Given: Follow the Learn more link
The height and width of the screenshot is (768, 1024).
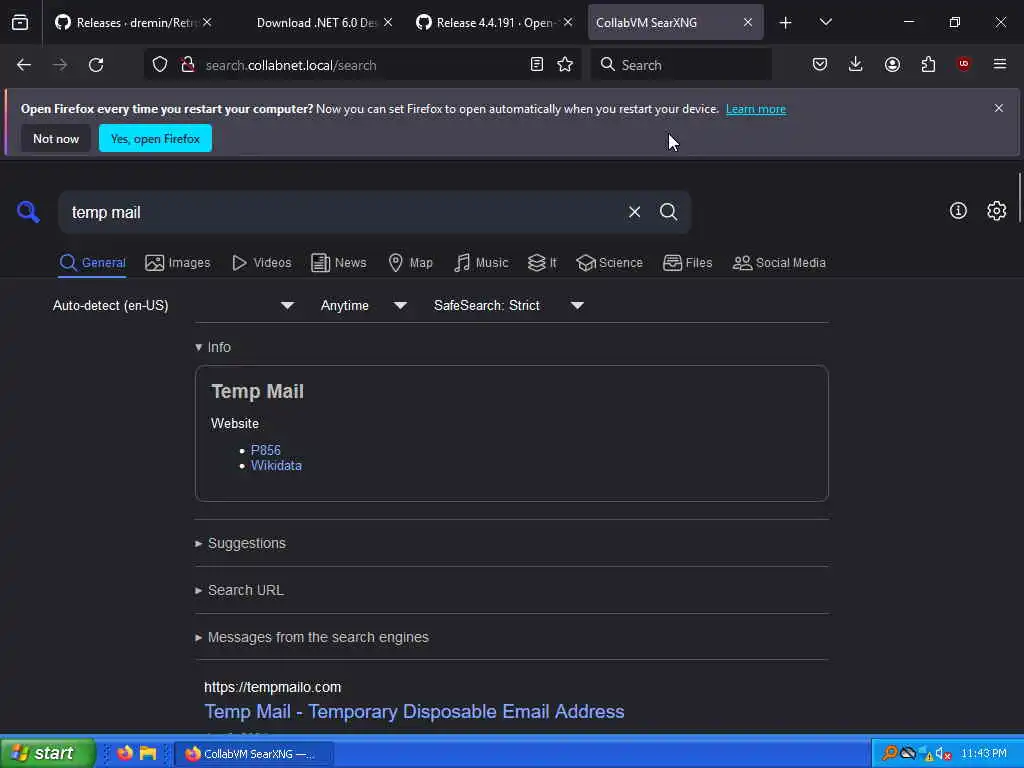Looking at the screenshot, I should click(756, 109).
